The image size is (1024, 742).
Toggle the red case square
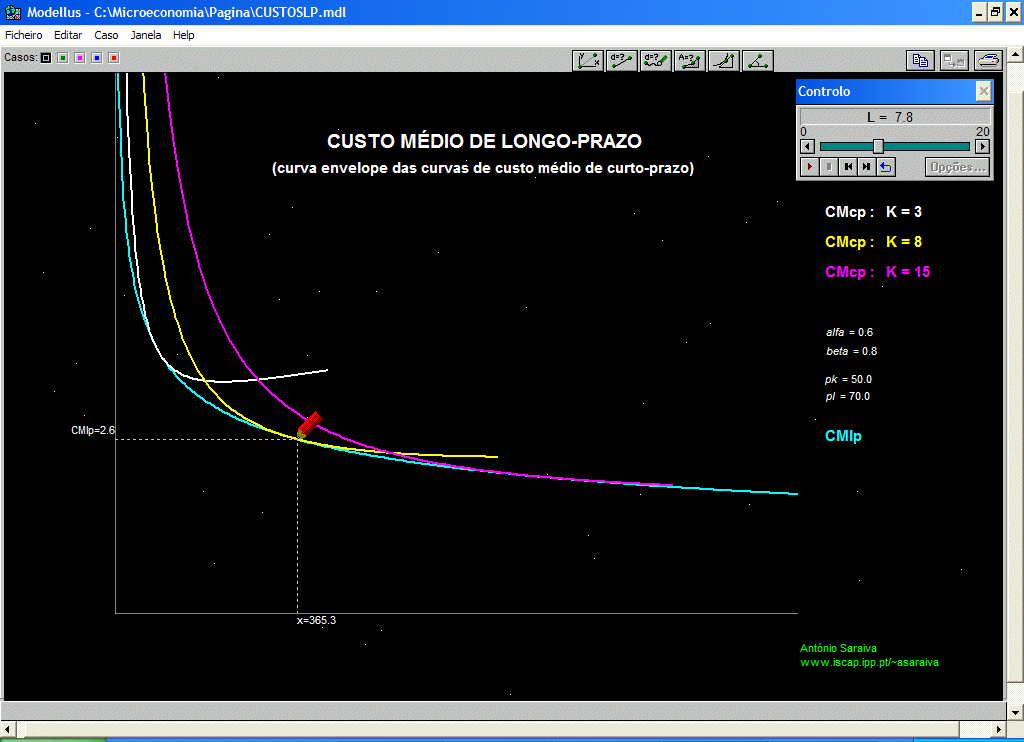tap(113, 58)
